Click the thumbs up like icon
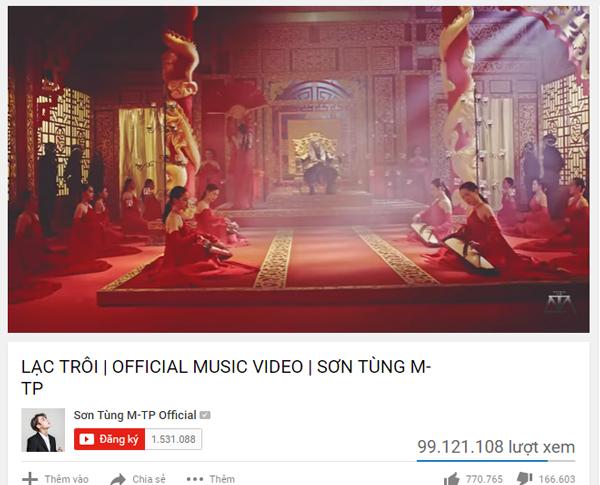This screenshot has width=600, height=485. pos(452,479)
